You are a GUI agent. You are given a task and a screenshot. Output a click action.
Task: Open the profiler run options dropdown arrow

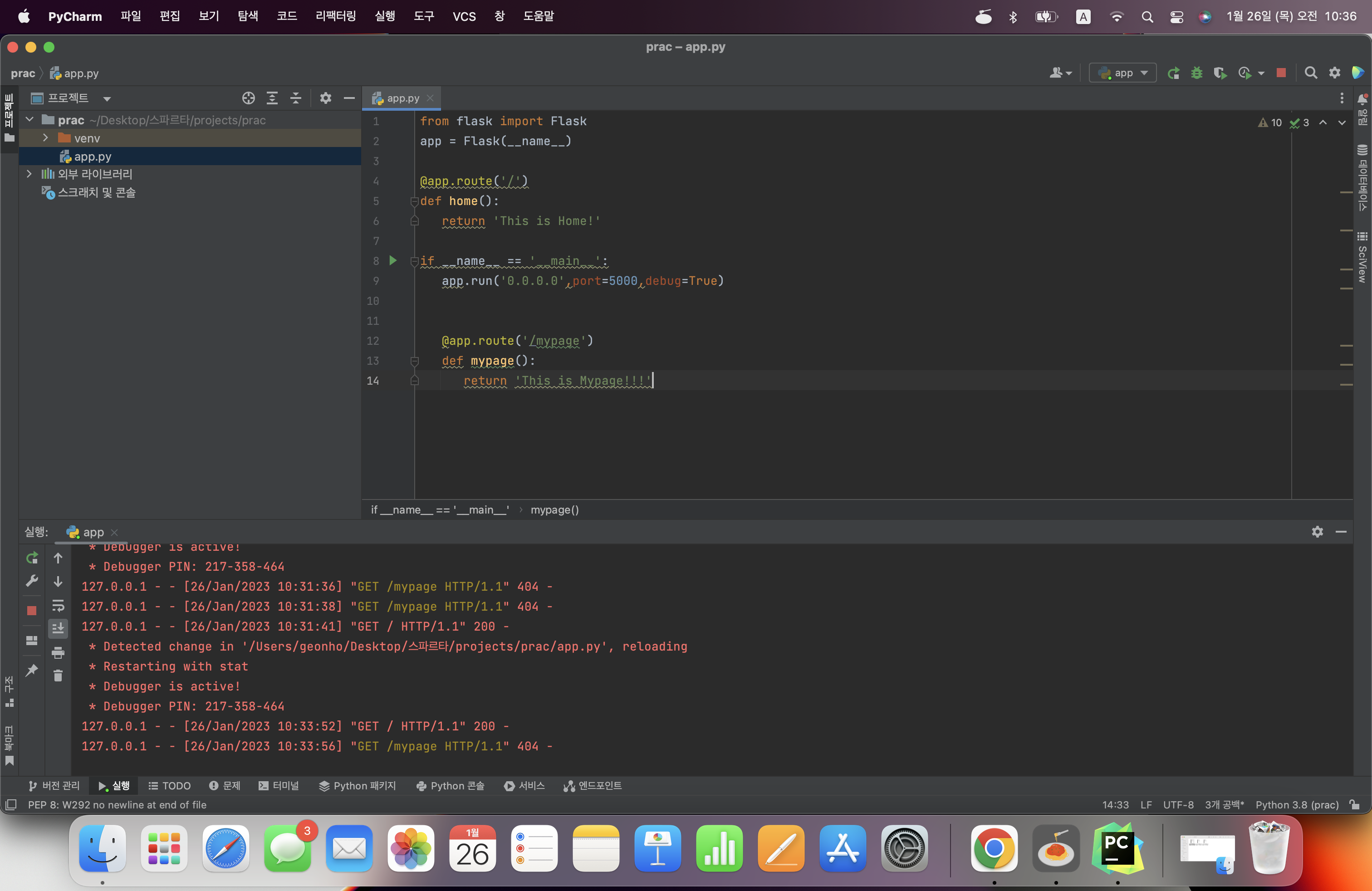(x=1261, y=74)
